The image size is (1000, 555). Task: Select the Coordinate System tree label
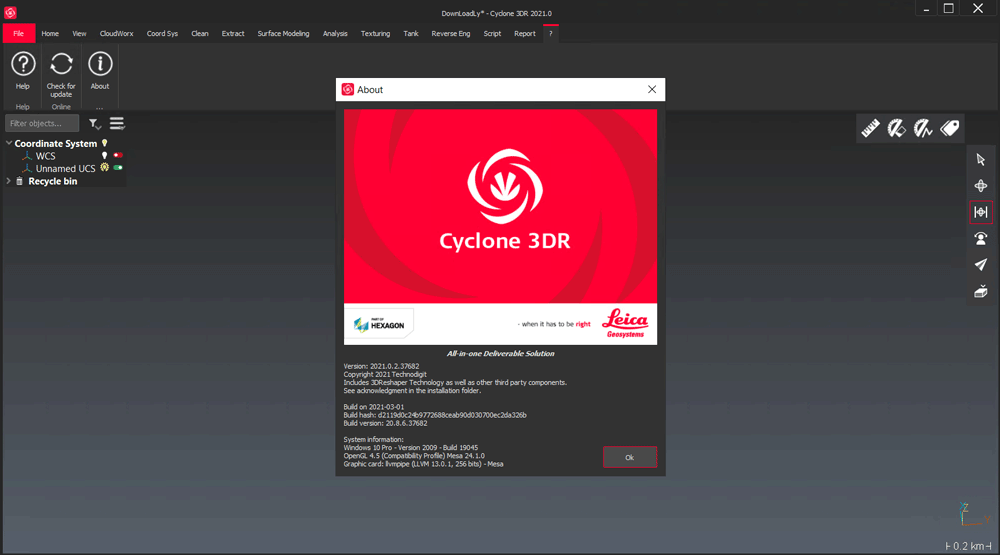(x=55, y=144)
